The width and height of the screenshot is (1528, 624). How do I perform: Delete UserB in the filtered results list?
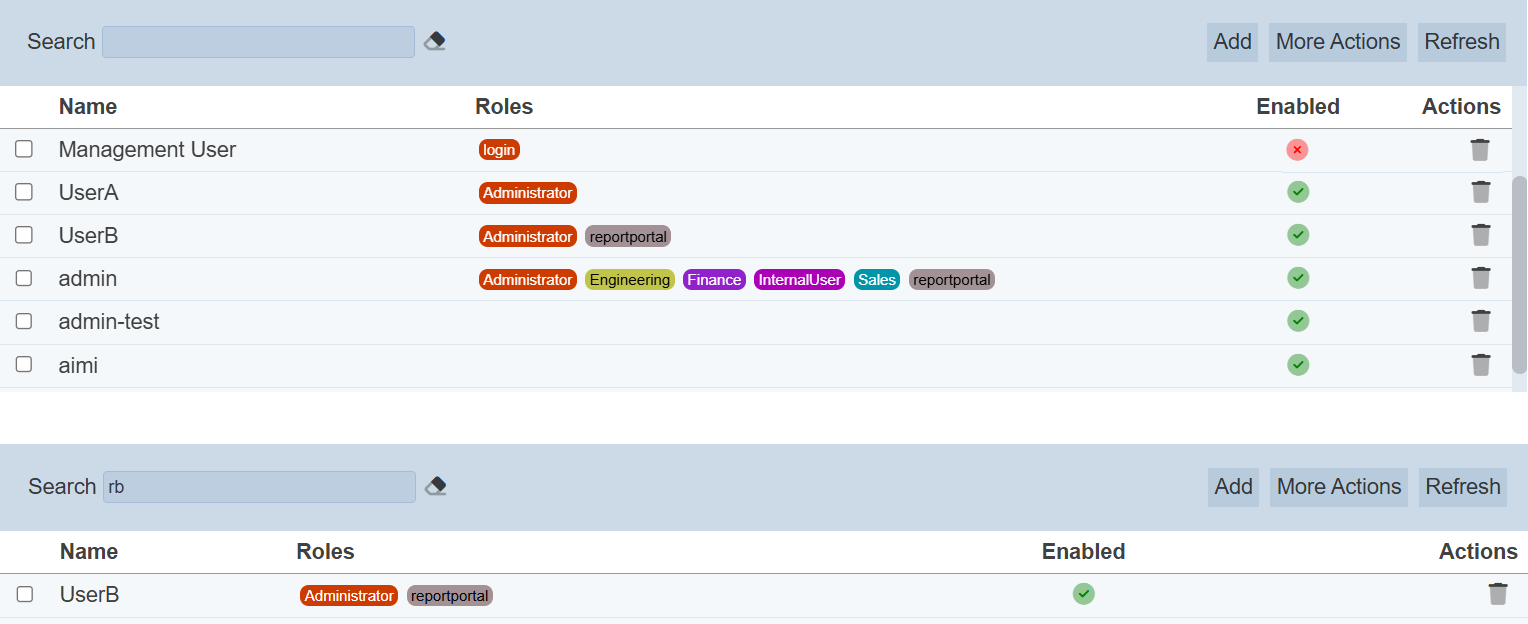(x=1497, y=594)
